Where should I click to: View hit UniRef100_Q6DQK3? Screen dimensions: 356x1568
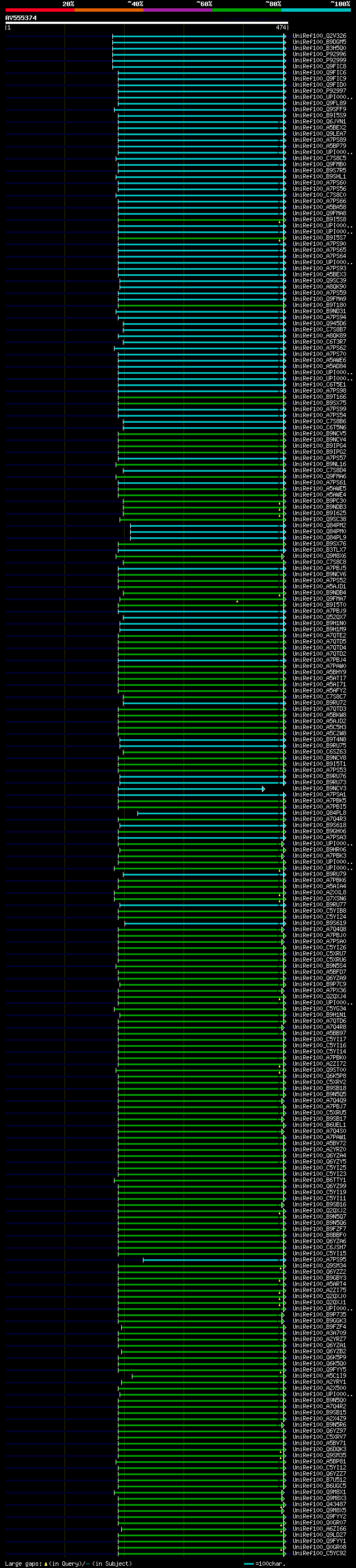[x=319, y=1450]
